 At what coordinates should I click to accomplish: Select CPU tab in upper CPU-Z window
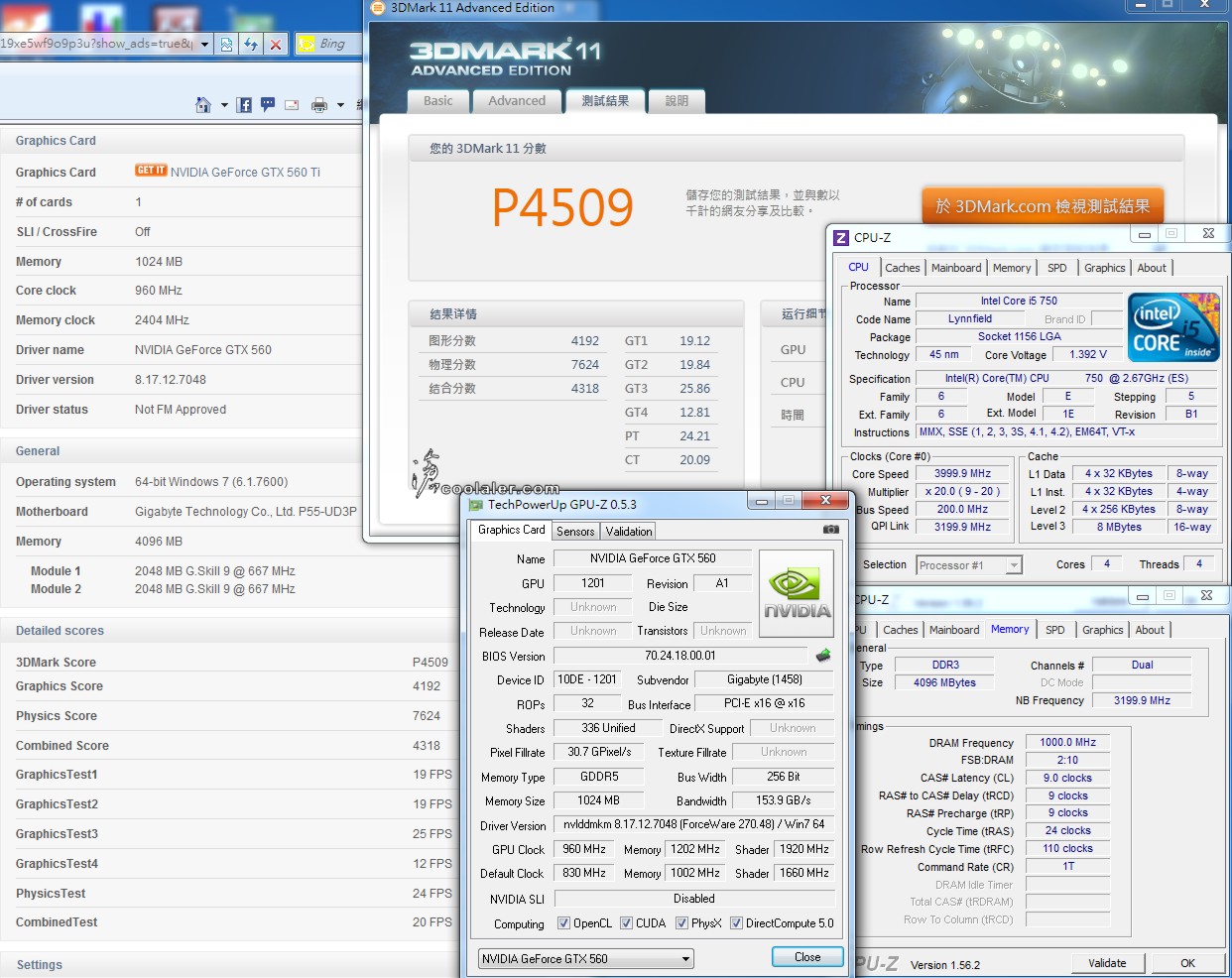(x=858, y=267)
